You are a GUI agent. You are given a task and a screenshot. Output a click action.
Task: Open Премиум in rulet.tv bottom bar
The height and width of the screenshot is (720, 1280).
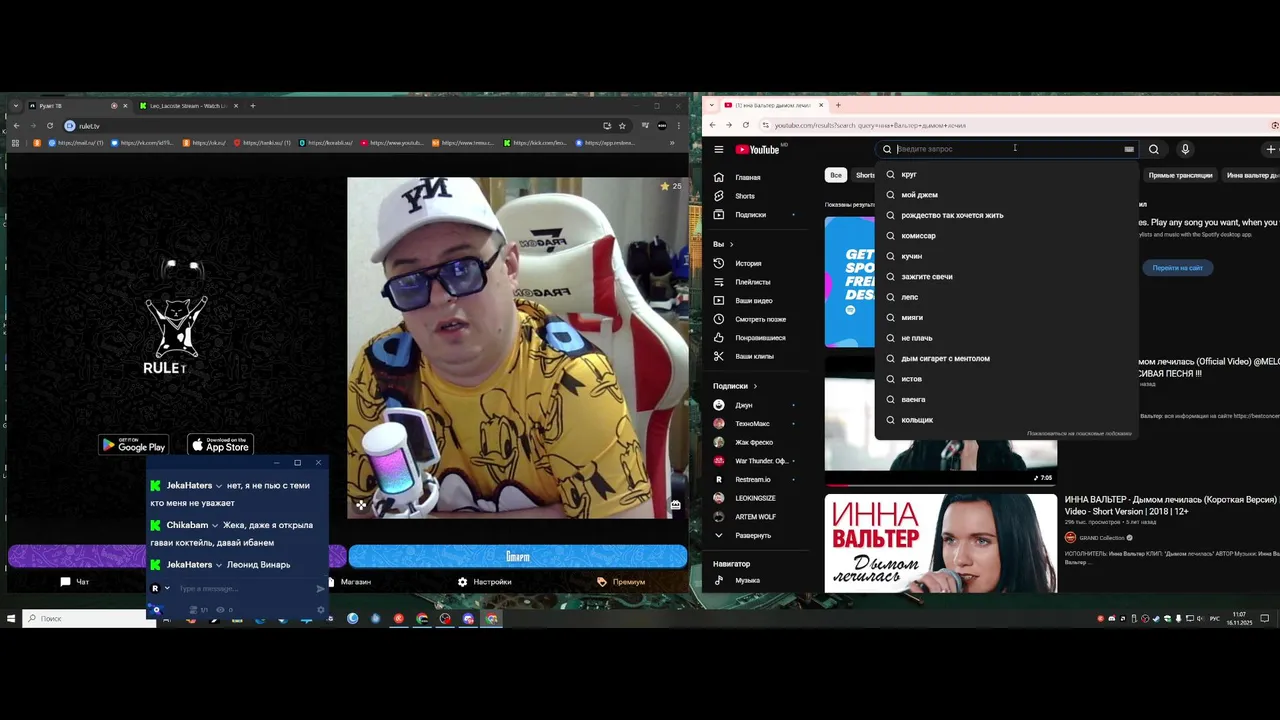(x=621, y=581)
